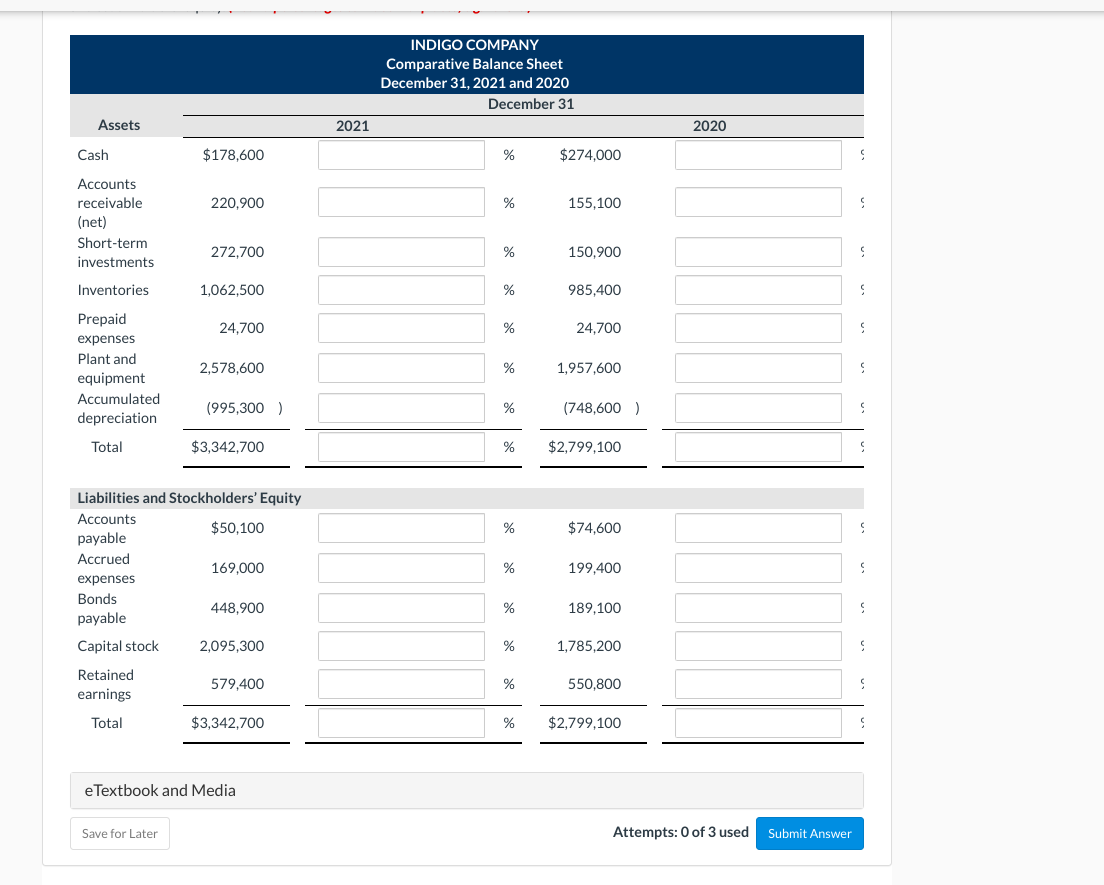Click the 2020 Capital stock percentage input
1104x885 pixels.
pos(758,646)
